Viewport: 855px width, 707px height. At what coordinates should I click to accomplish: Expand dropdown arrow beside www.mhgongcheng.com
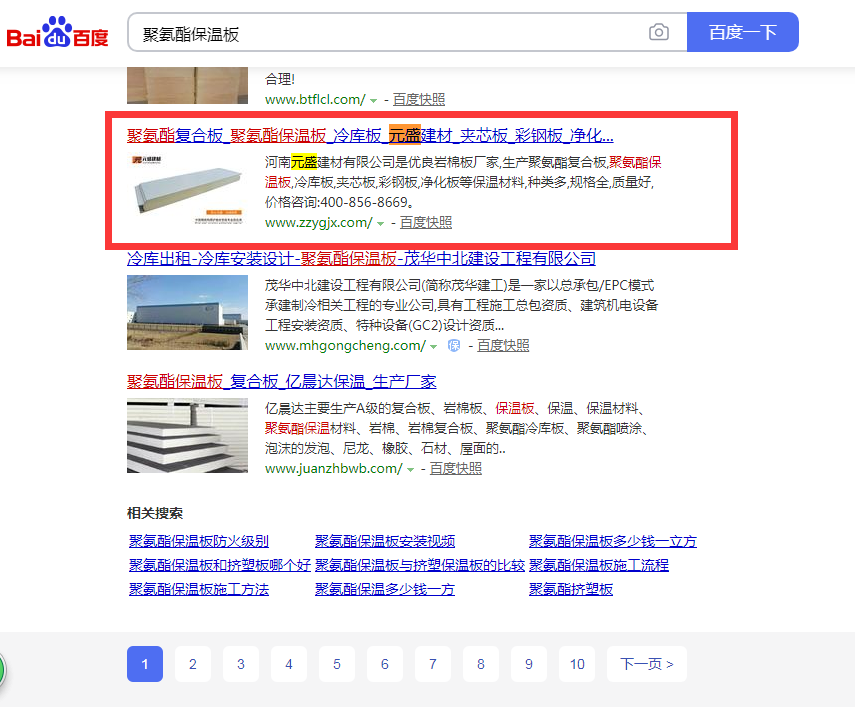(433, 346)
